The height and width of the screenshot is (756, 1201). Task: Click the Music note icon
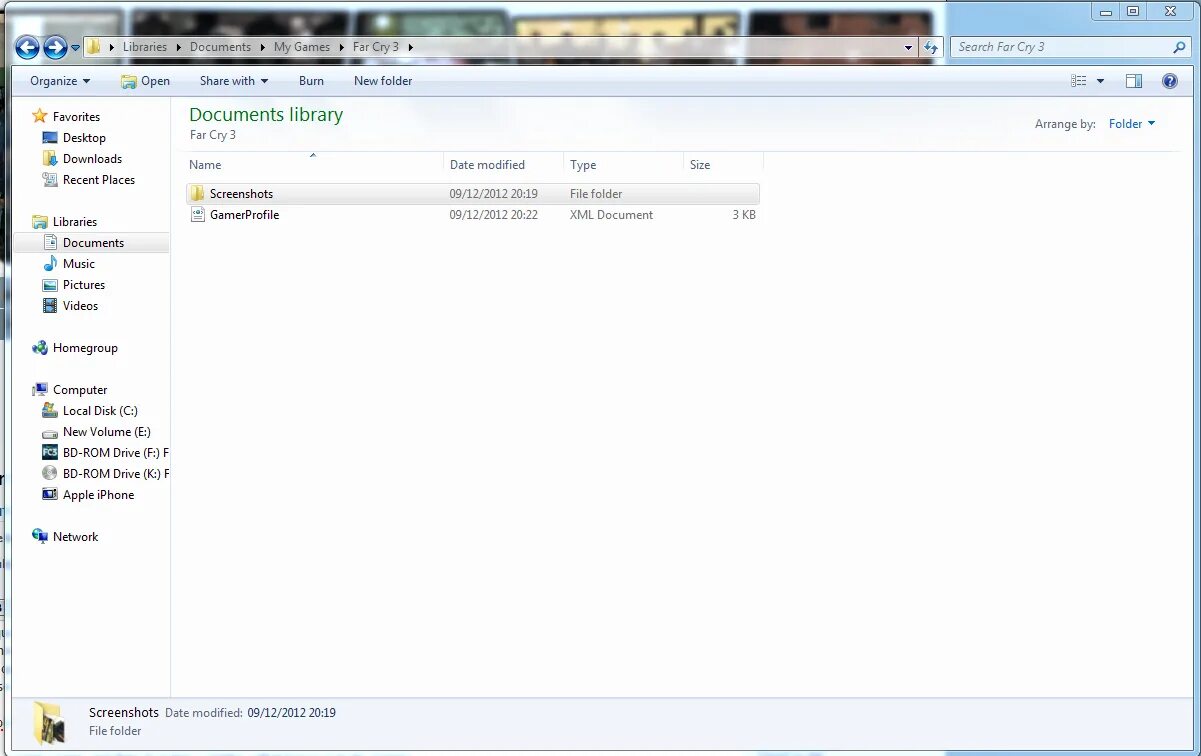pyautogui.click(x=50, y=264)
